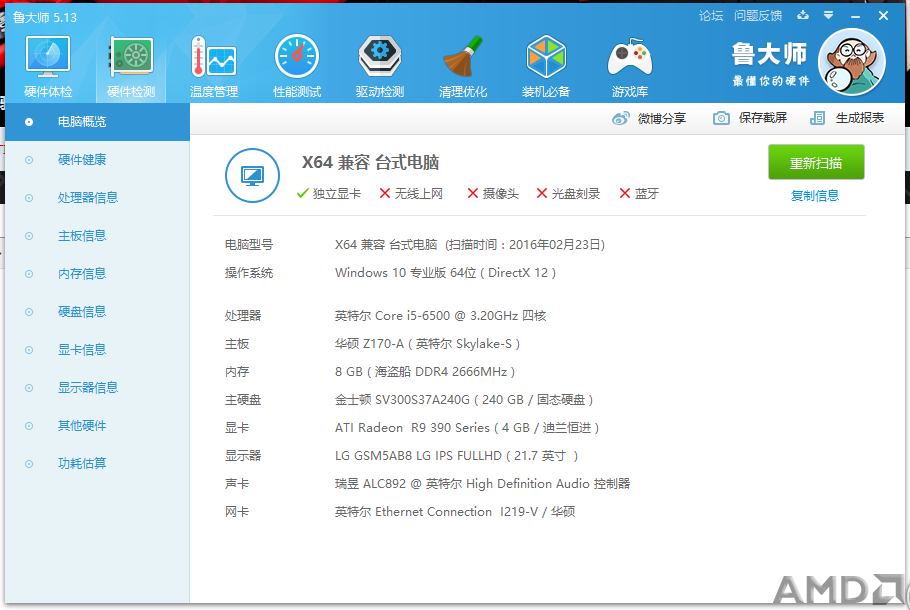Click the 电脑型号 value with scan date

[470, 245]
